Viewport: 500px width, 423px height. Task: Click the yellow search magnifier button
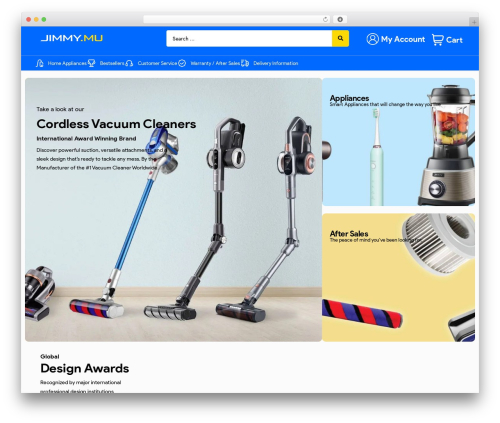[x=340, y=38]
